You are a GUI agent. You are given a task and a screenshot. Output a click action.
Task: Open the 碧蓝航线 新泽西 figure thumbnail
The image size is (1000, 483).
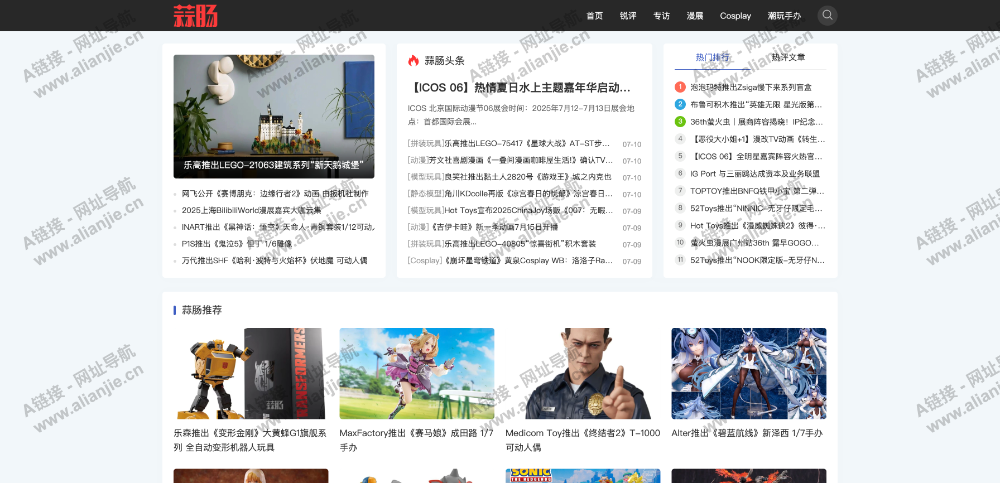coord(749,373)
